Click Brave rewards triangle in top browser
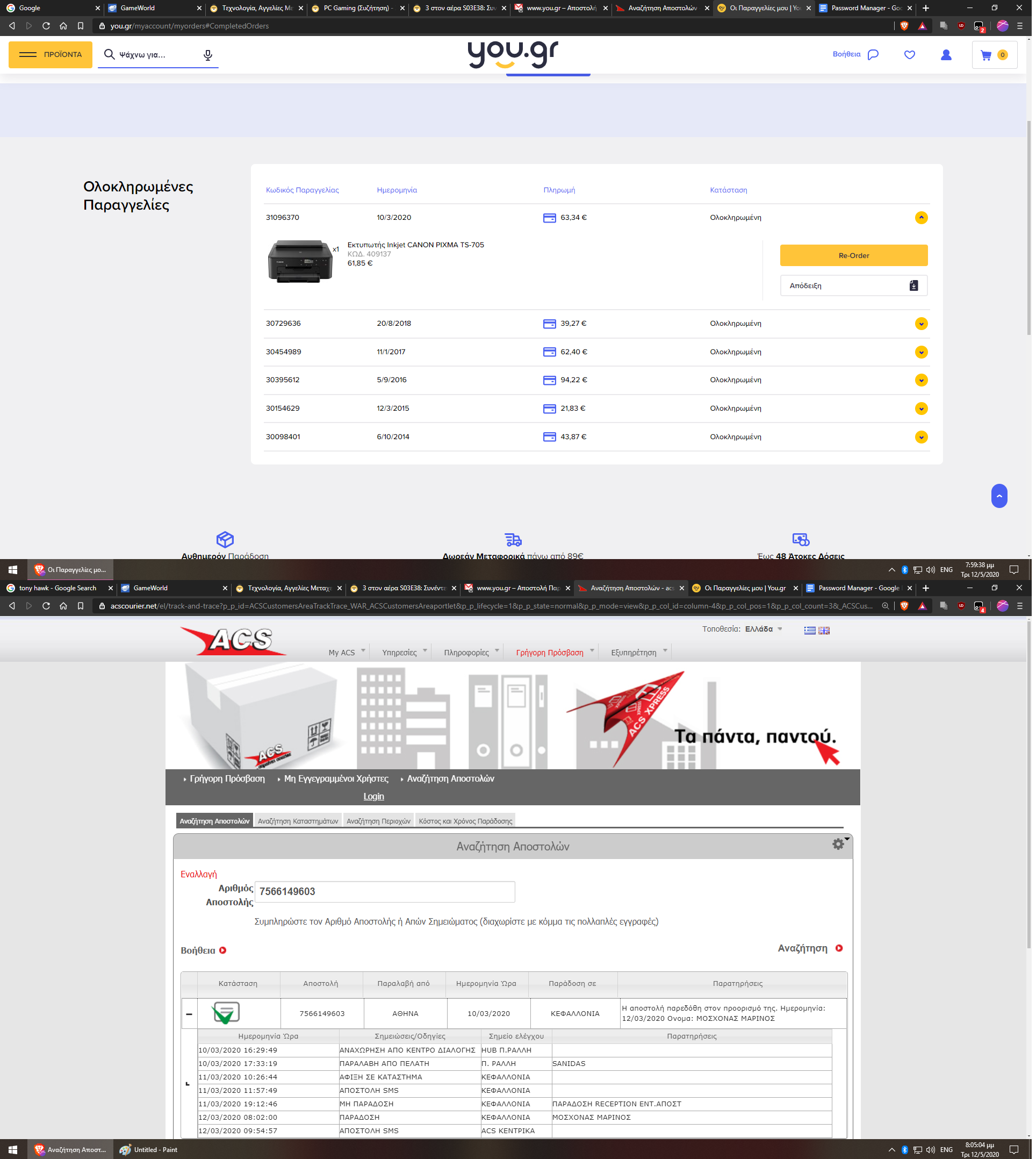 922,26
